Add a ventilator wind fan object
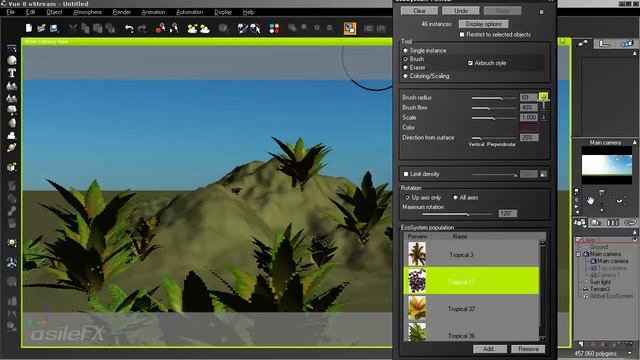Image resolution: width=640 pixels, height=360 pixels. tap(12, 262)
